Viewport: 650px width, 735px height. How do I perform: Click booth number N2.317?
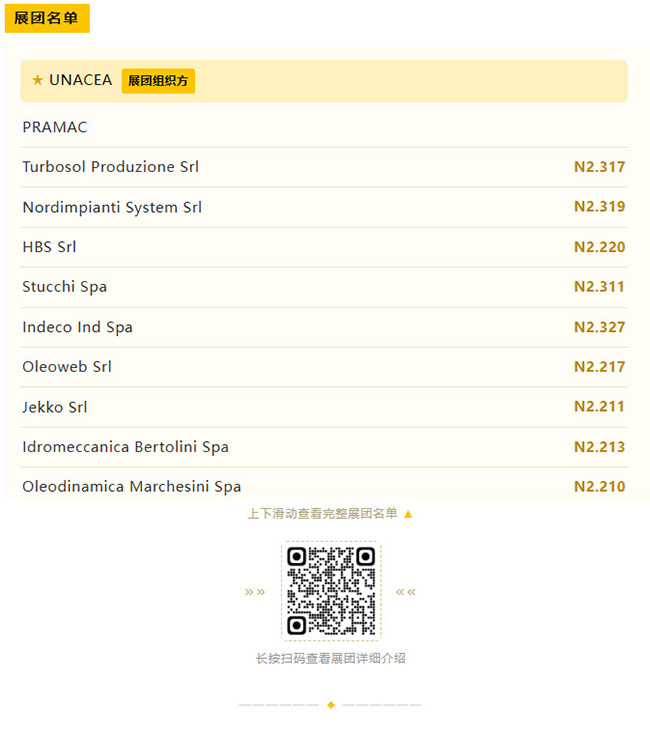click(x=599, y=167)
